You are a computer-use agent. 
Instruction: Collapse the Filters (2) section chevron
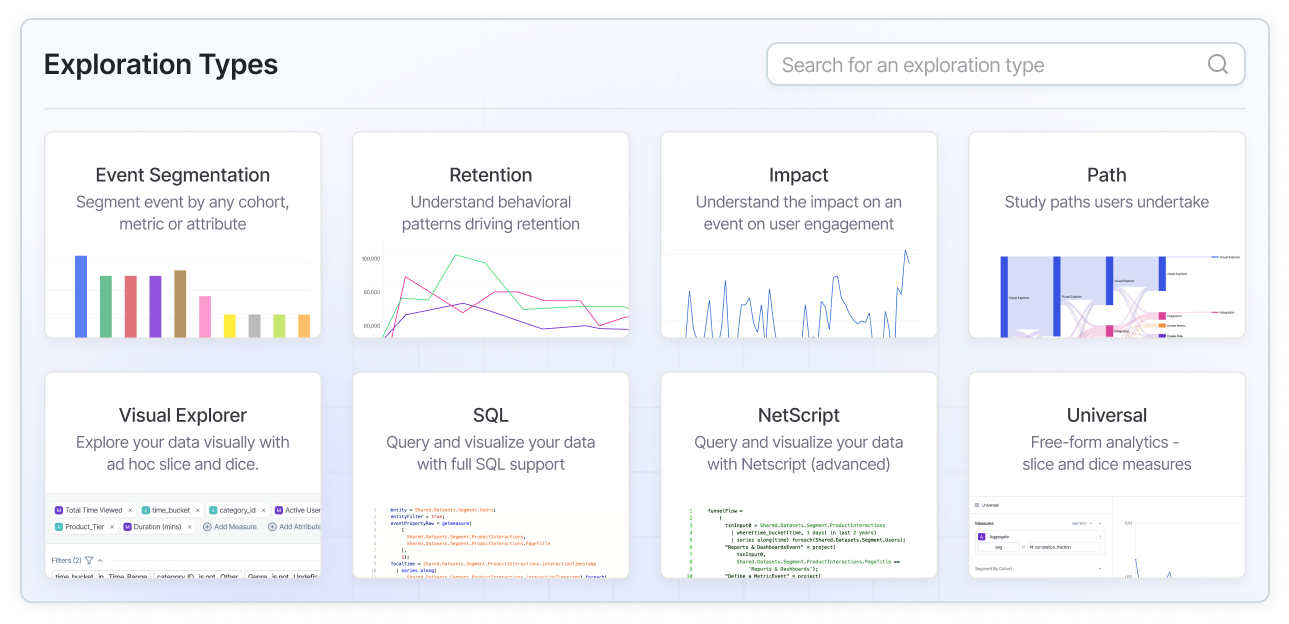pyautogui.click(x=100, y=560)
